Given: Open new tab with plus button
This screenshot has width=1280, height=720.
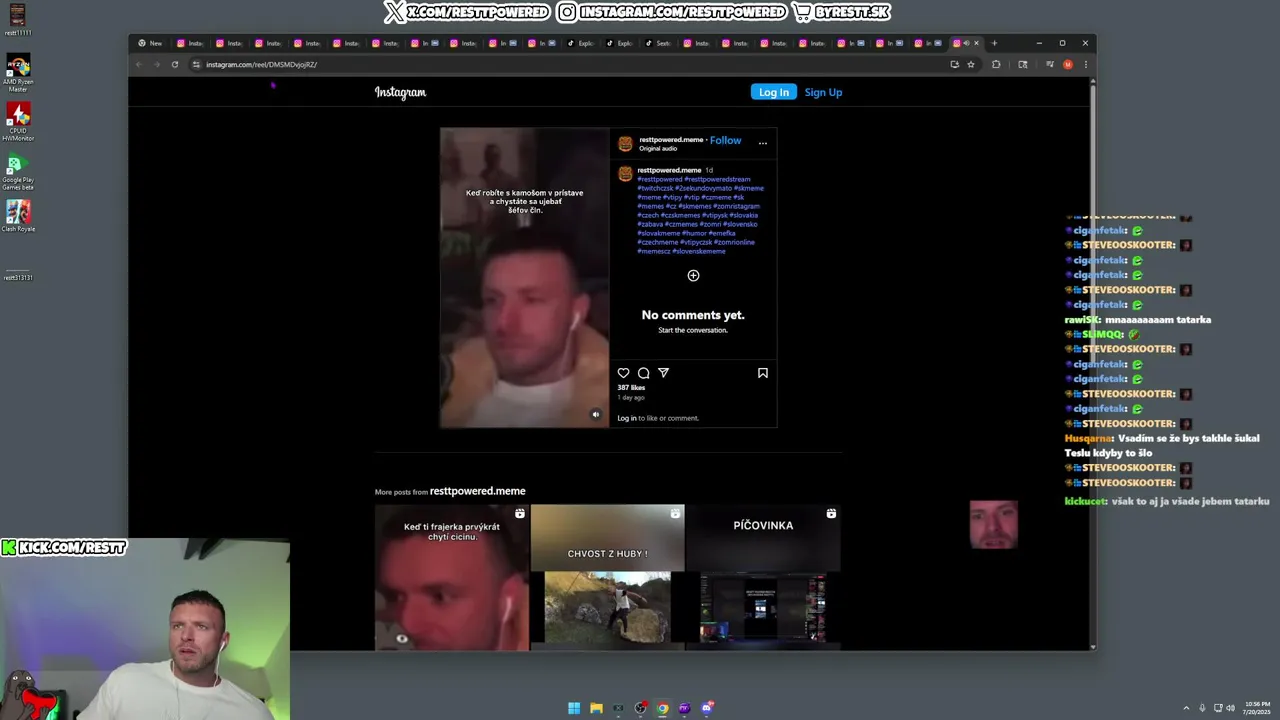Looking at the screenshot, I should click(x=994, y=43).
